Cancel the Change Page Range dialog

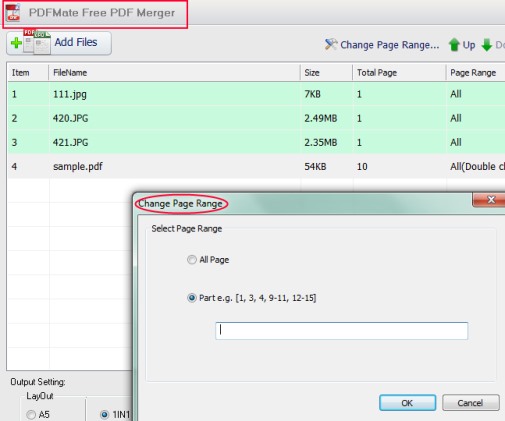tap(470, 403)
